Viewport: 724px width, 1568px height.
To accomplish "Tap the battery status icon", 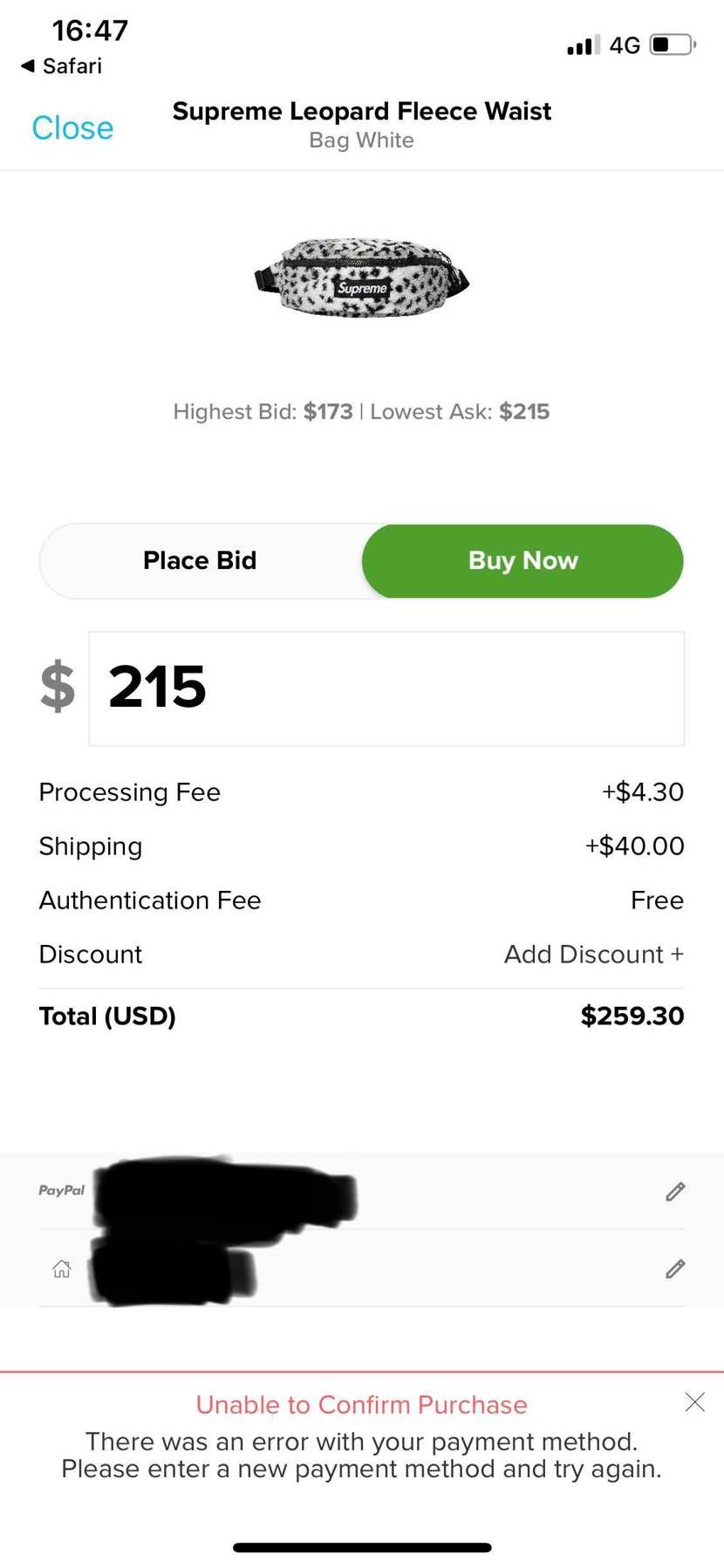I will click(673, 45).
